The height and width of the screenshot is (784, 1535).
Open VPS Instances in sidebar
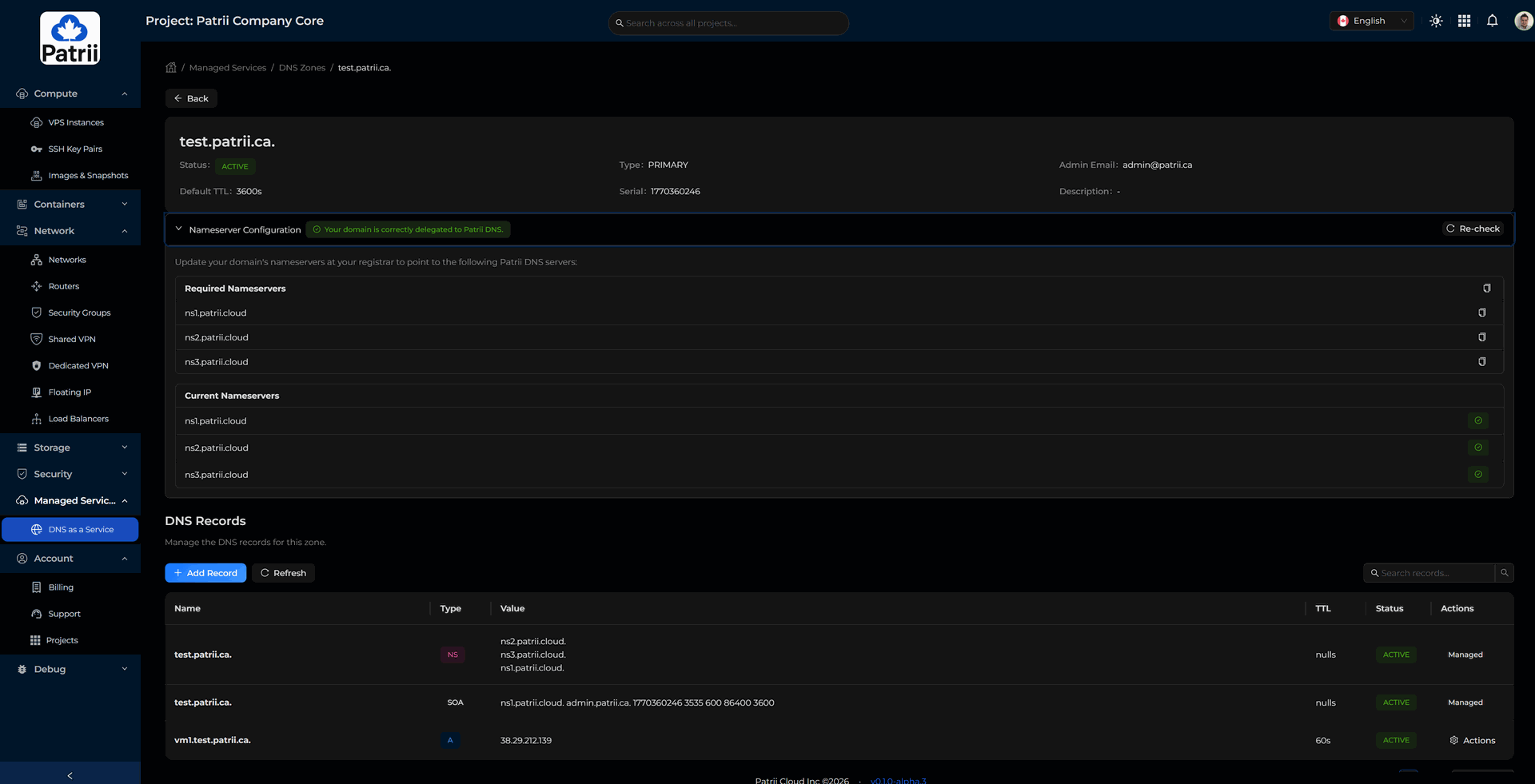76,123
